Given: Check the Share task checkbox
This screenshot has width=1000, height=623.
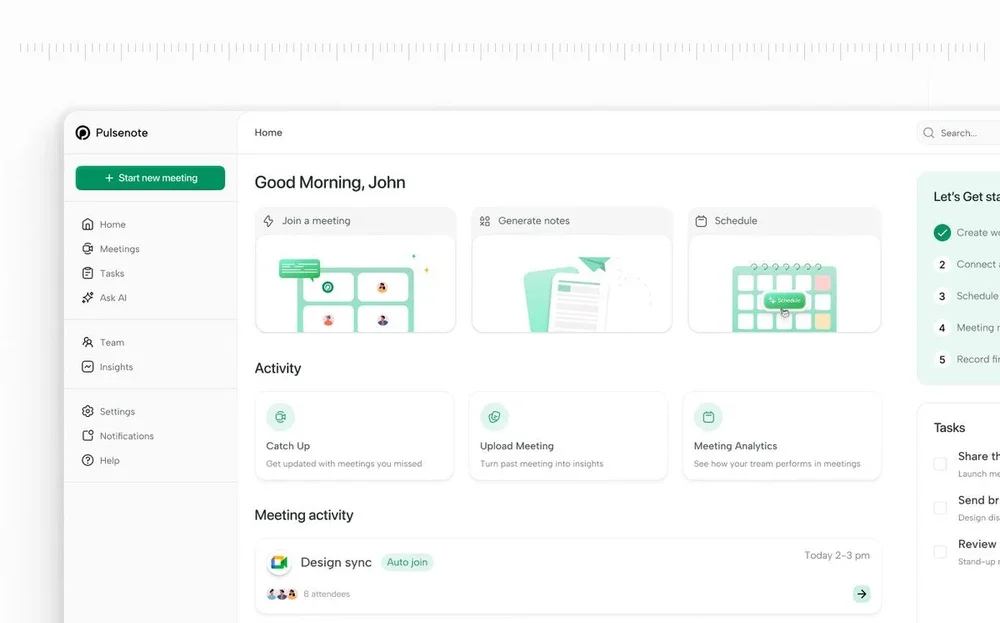Looking at the screenshot, I should click(x=940, y=464).
